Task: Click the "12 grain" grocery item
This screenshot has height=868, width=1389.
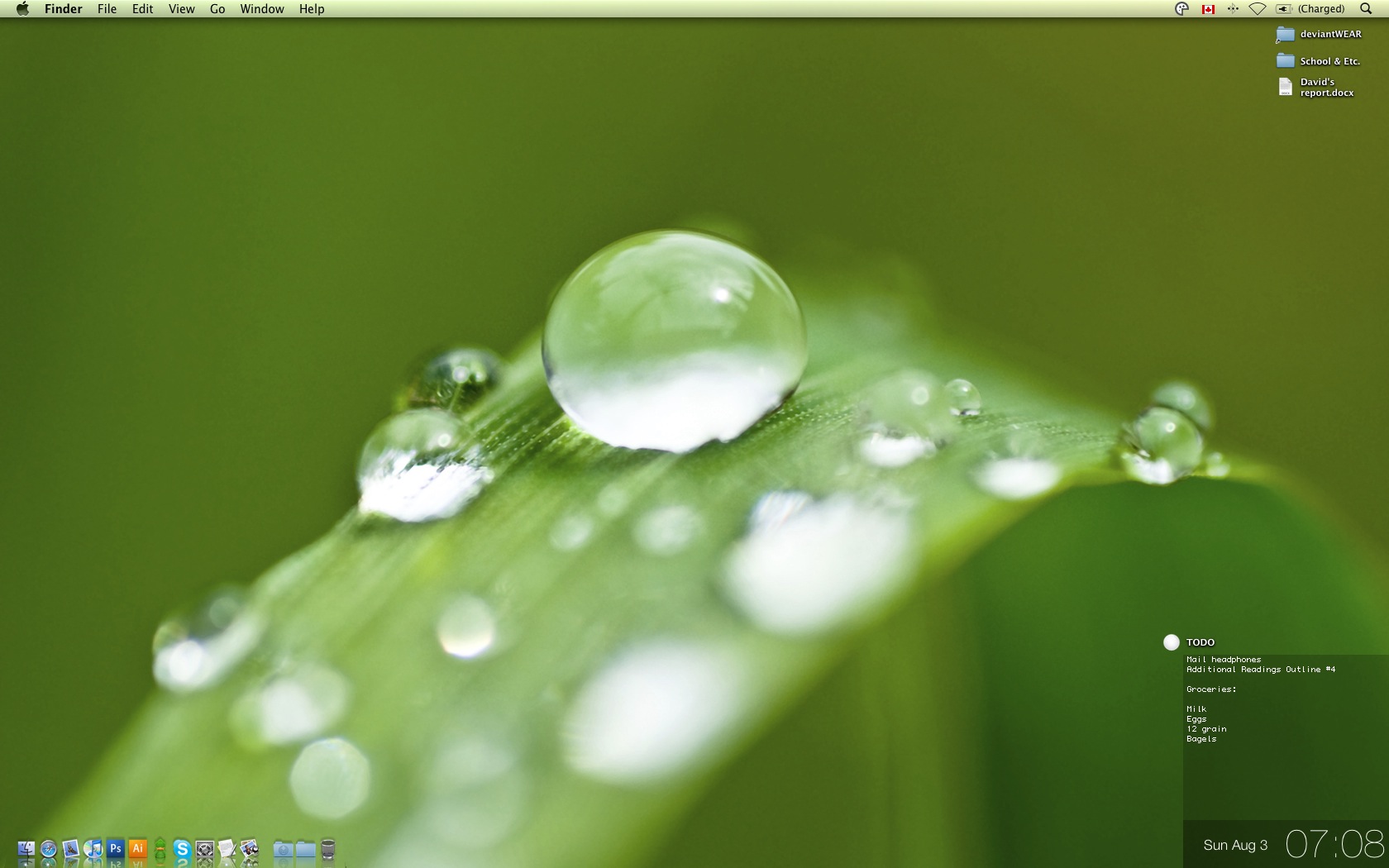Action: tap(1206, 729)
